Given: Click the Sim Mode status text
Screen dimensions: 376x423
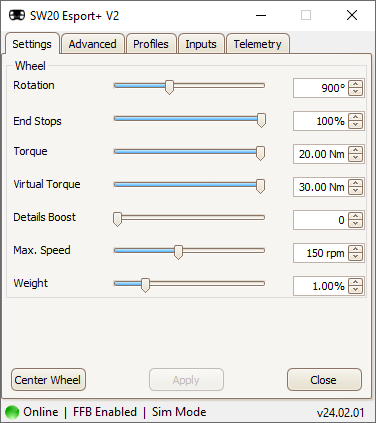Looking at the screenshot, I should tap(179, 412).
